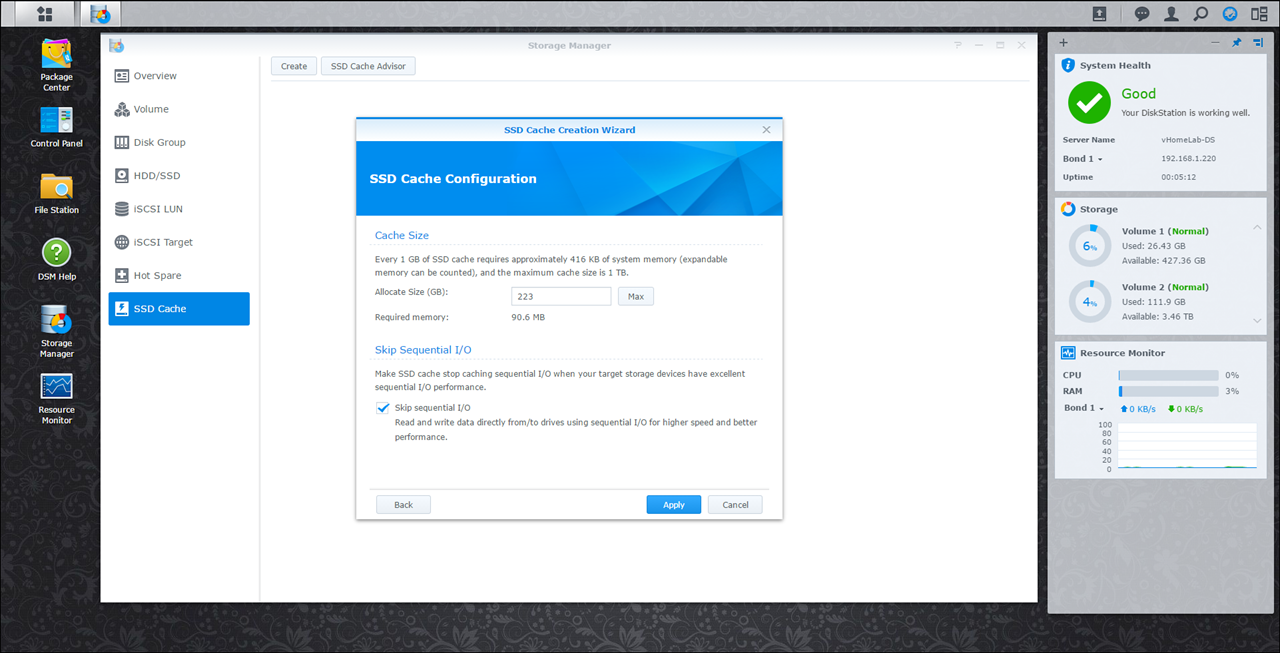Viewport: 1280px width, 653px height.
Task: Switch to the iSCSI LUN section
Action: [x=158, y=209]
